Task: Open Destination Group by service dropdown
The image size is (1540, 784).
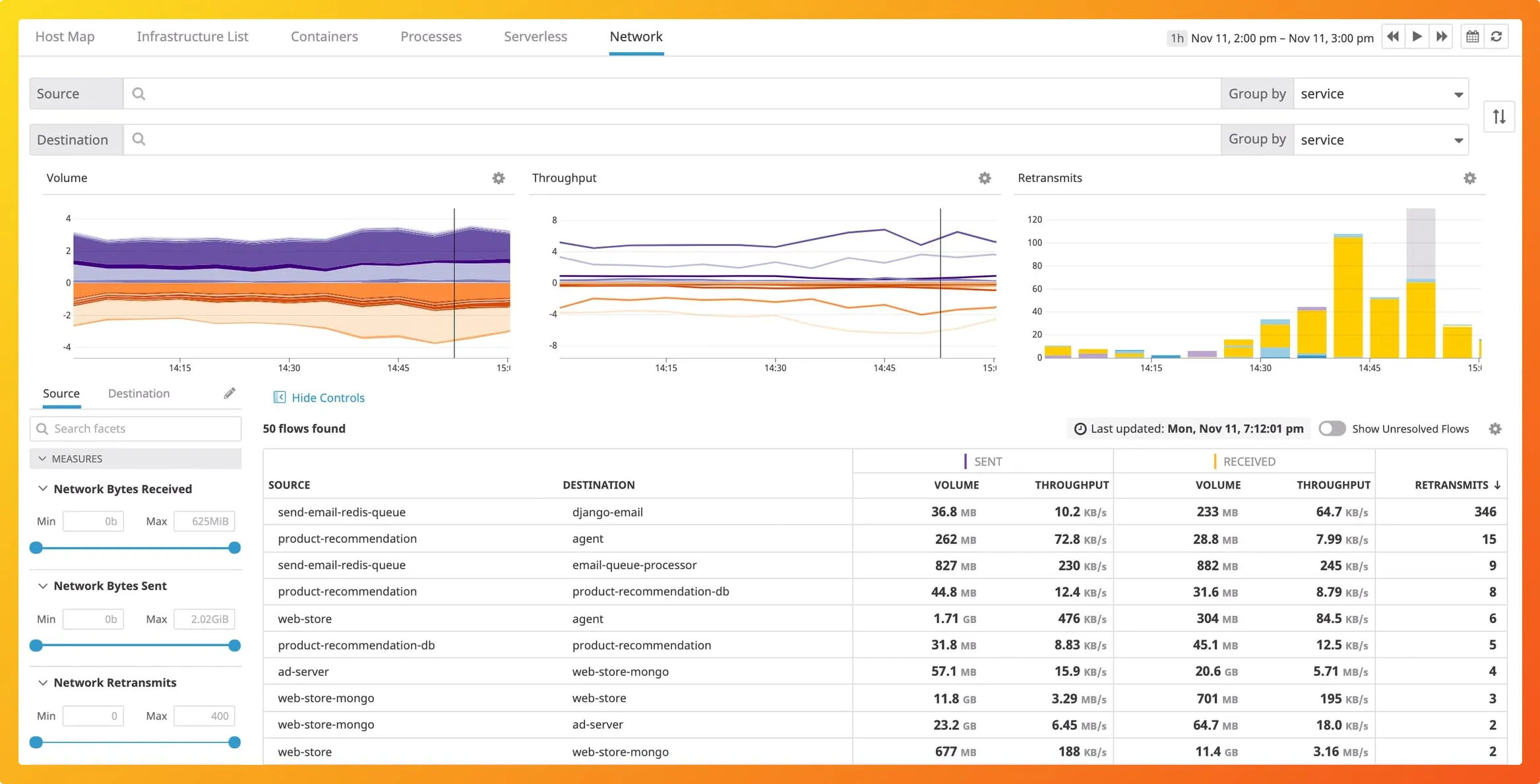Action: click(x=1381, y=140)
